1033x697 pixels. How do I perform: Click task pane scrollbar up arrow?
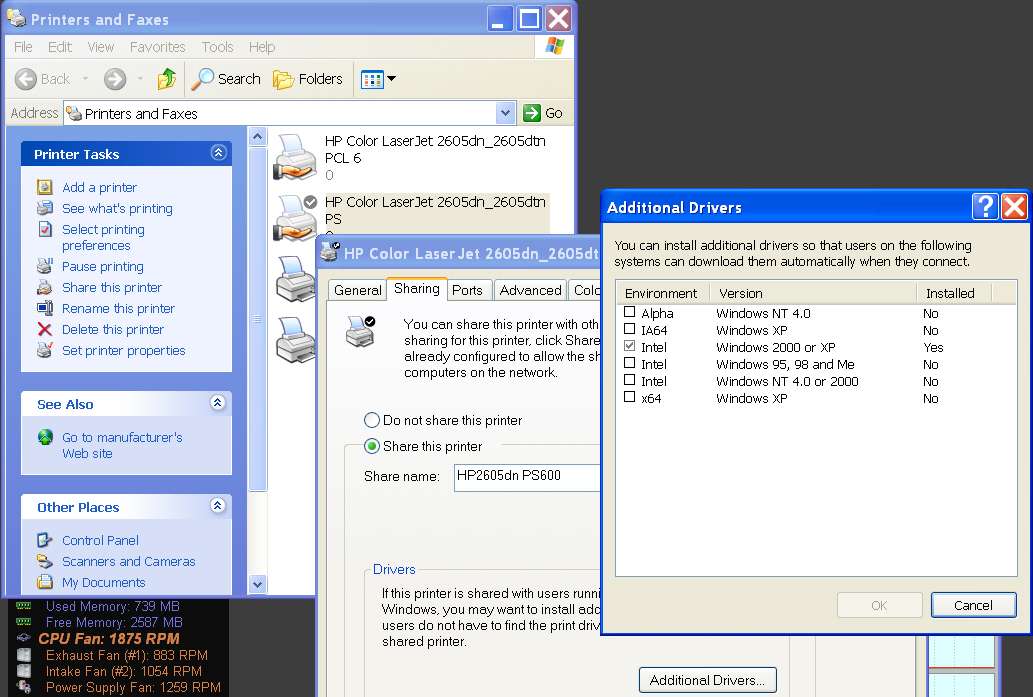pos(258,136)
